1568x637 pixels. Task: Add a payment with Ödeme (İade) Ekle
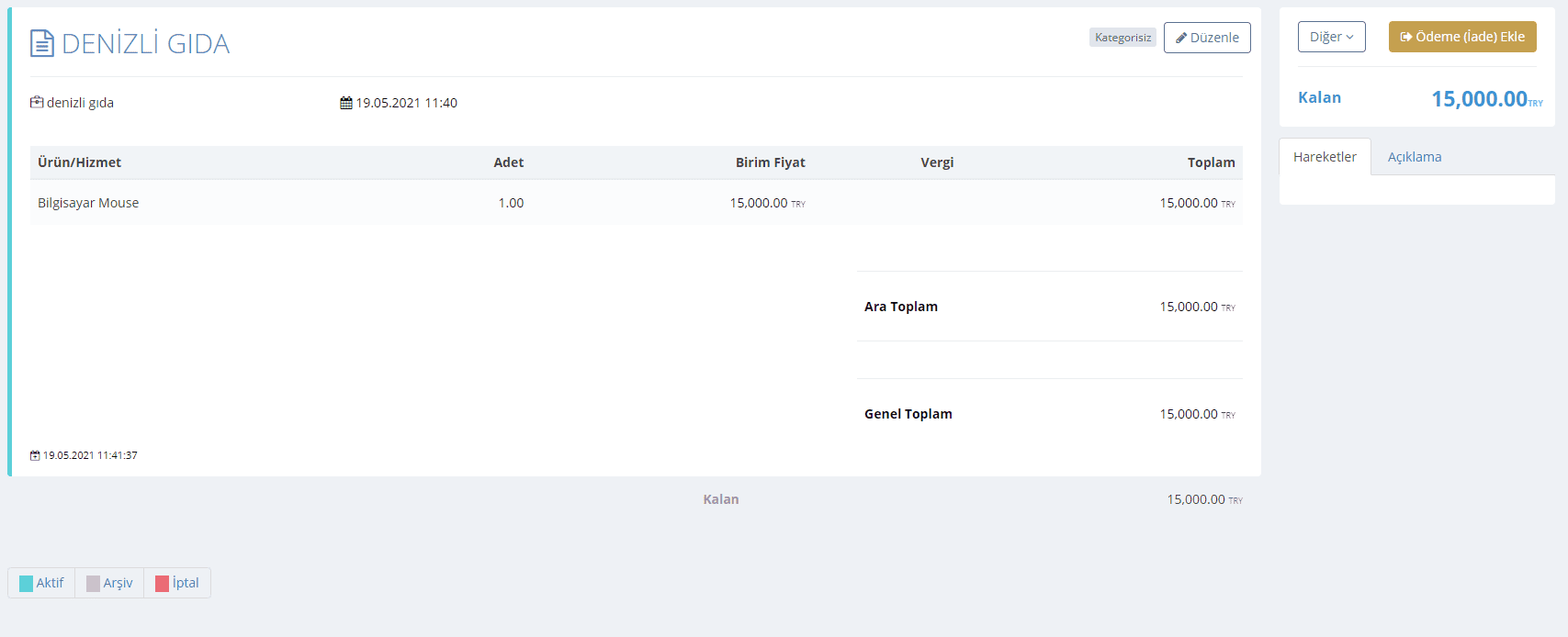pos(1462,37)
